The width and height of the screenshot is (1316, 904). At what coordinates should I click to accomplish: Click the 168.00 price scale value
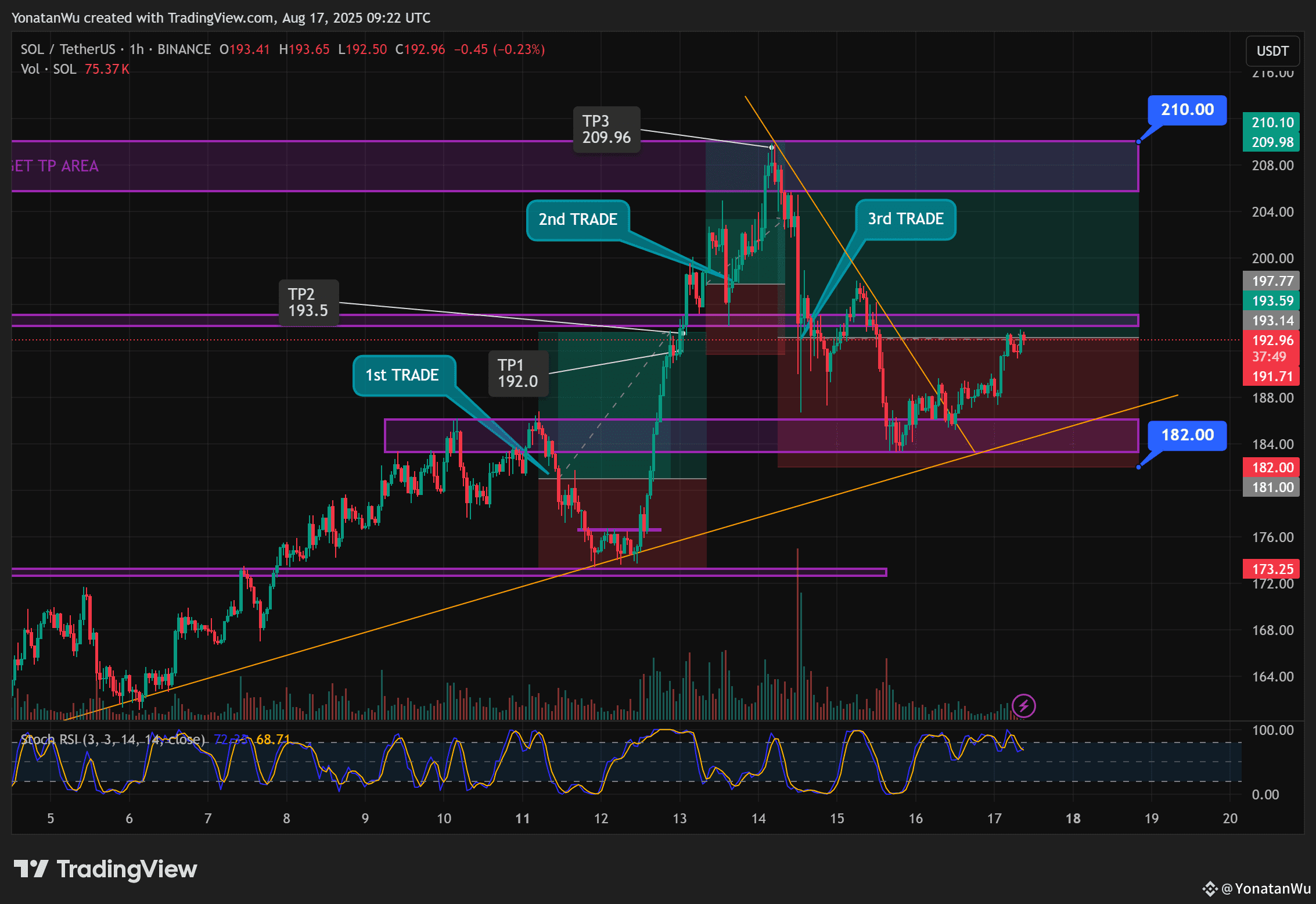pos(1272,630)
